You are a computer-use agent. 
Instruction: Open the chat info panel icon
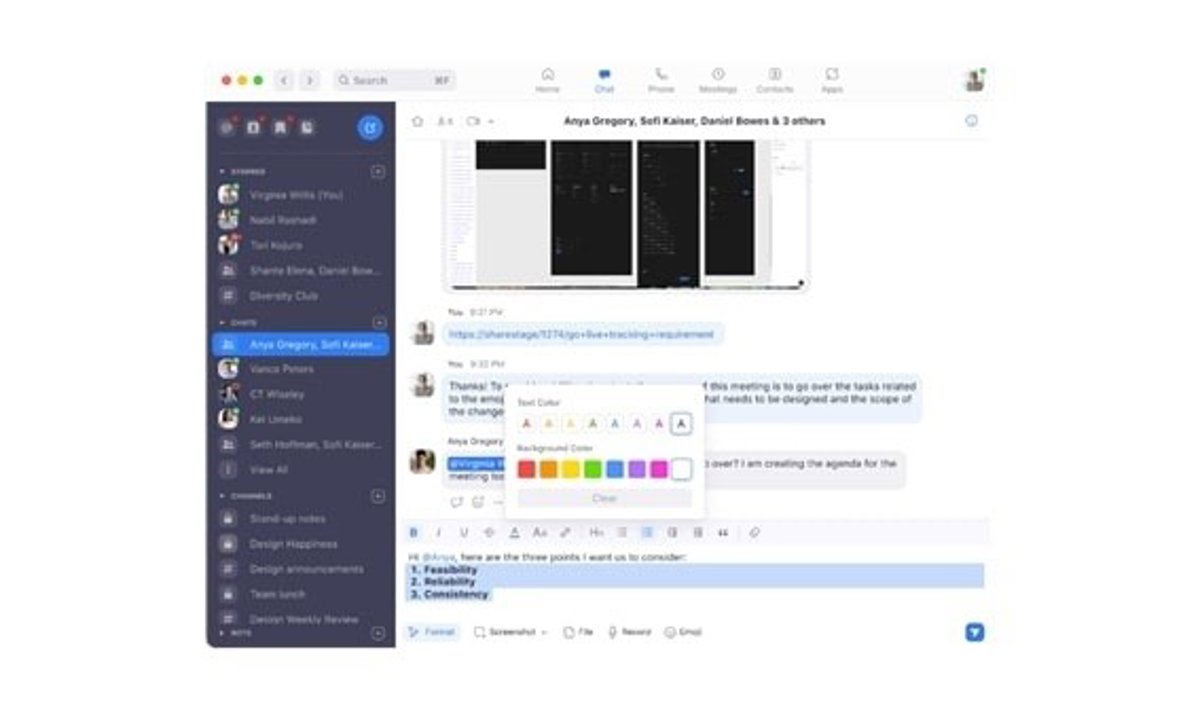point(971,121)
